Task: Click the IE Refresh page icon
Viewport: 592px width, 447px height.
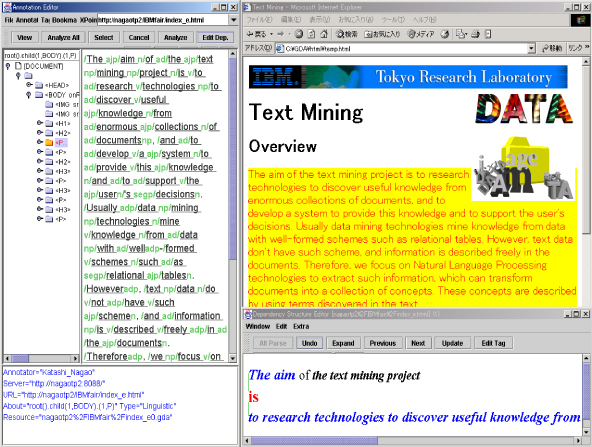Action: pos(311,34)
